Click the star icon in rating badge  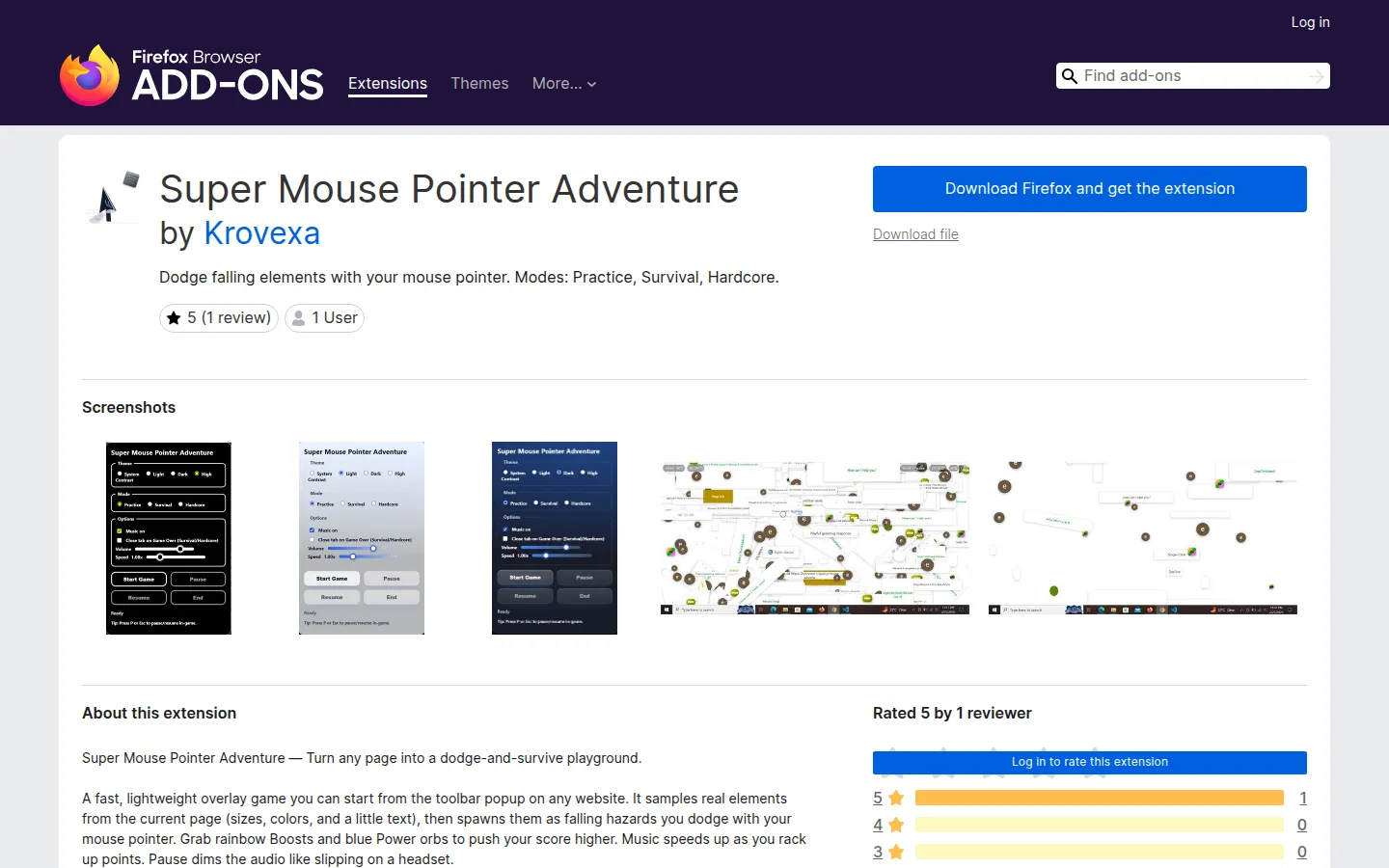tap(174, 318)
